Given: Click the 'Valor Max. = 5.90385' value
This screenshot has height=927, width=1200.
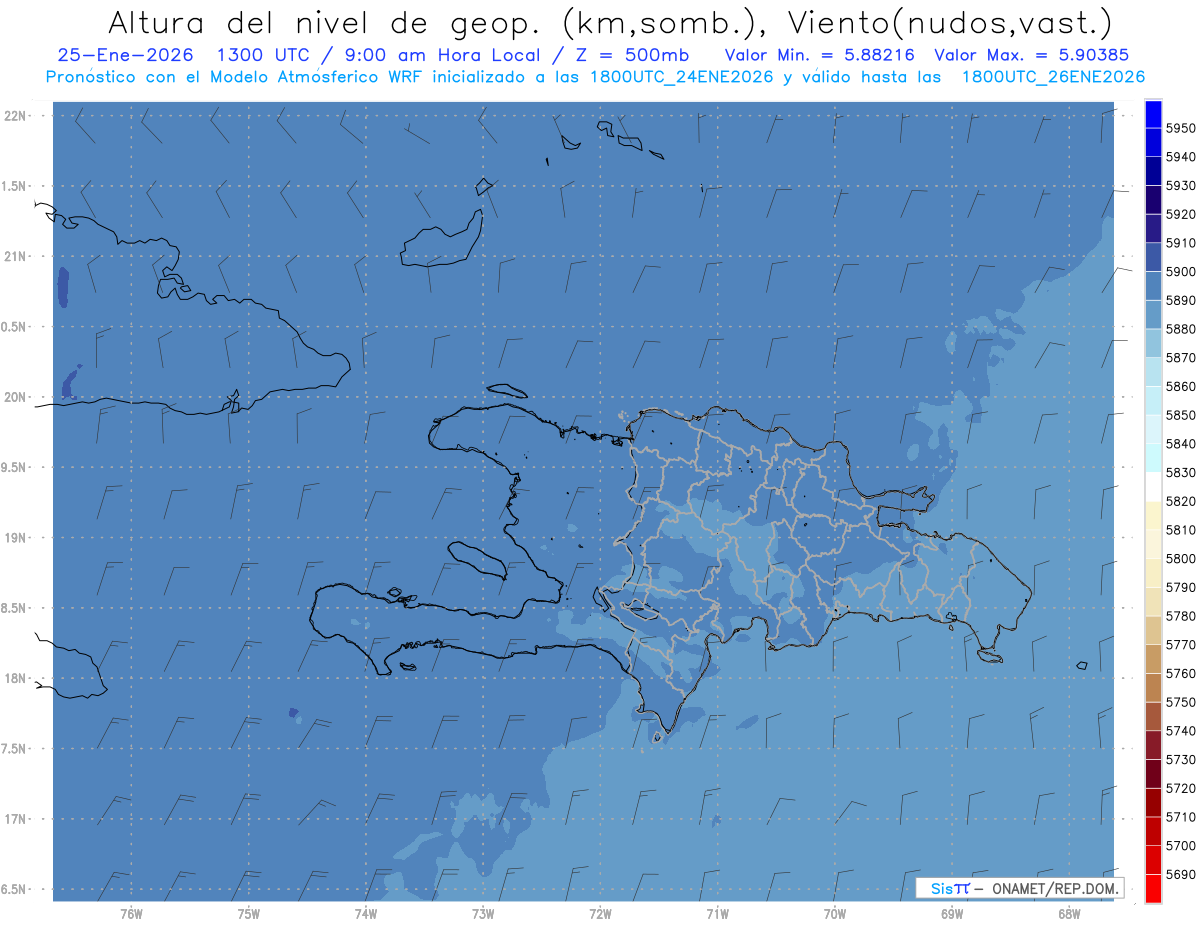Looking at the screenshot, I should pos(1032,55).
